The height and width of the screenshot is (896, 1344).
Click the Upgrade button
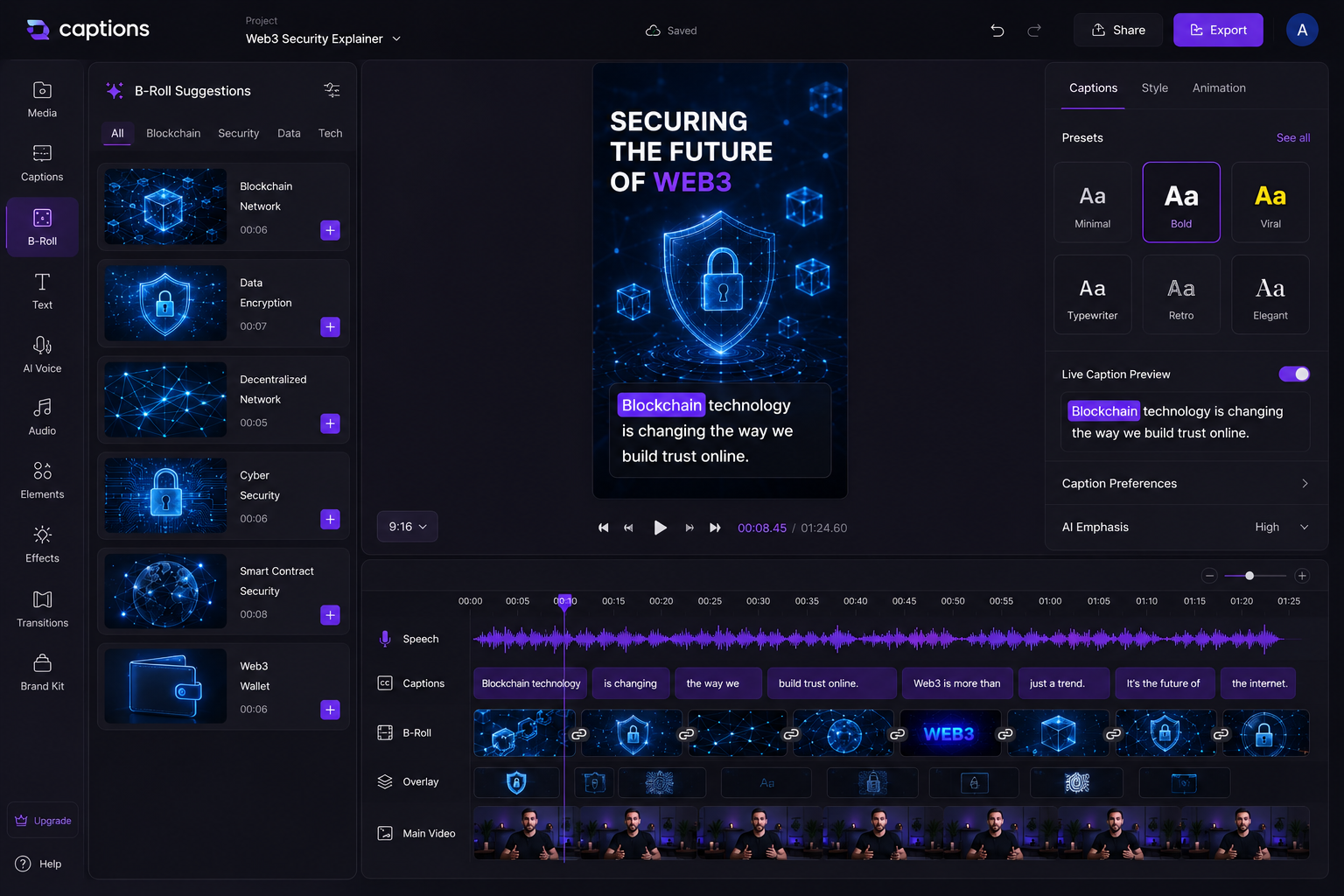tap(43, 821)
